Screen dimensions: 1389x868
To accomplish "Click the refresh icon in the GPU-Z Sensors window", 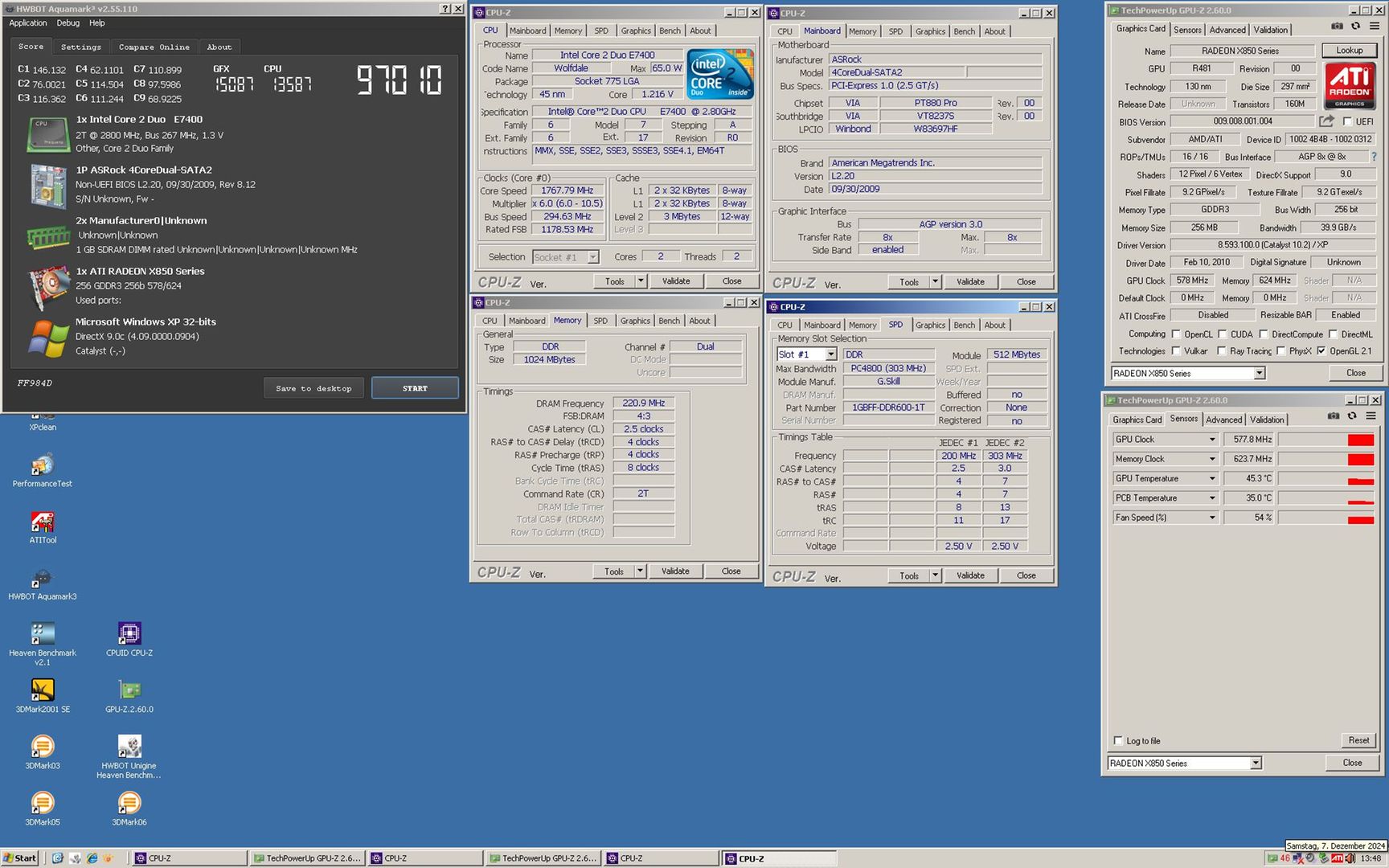I will (1352, 416).
